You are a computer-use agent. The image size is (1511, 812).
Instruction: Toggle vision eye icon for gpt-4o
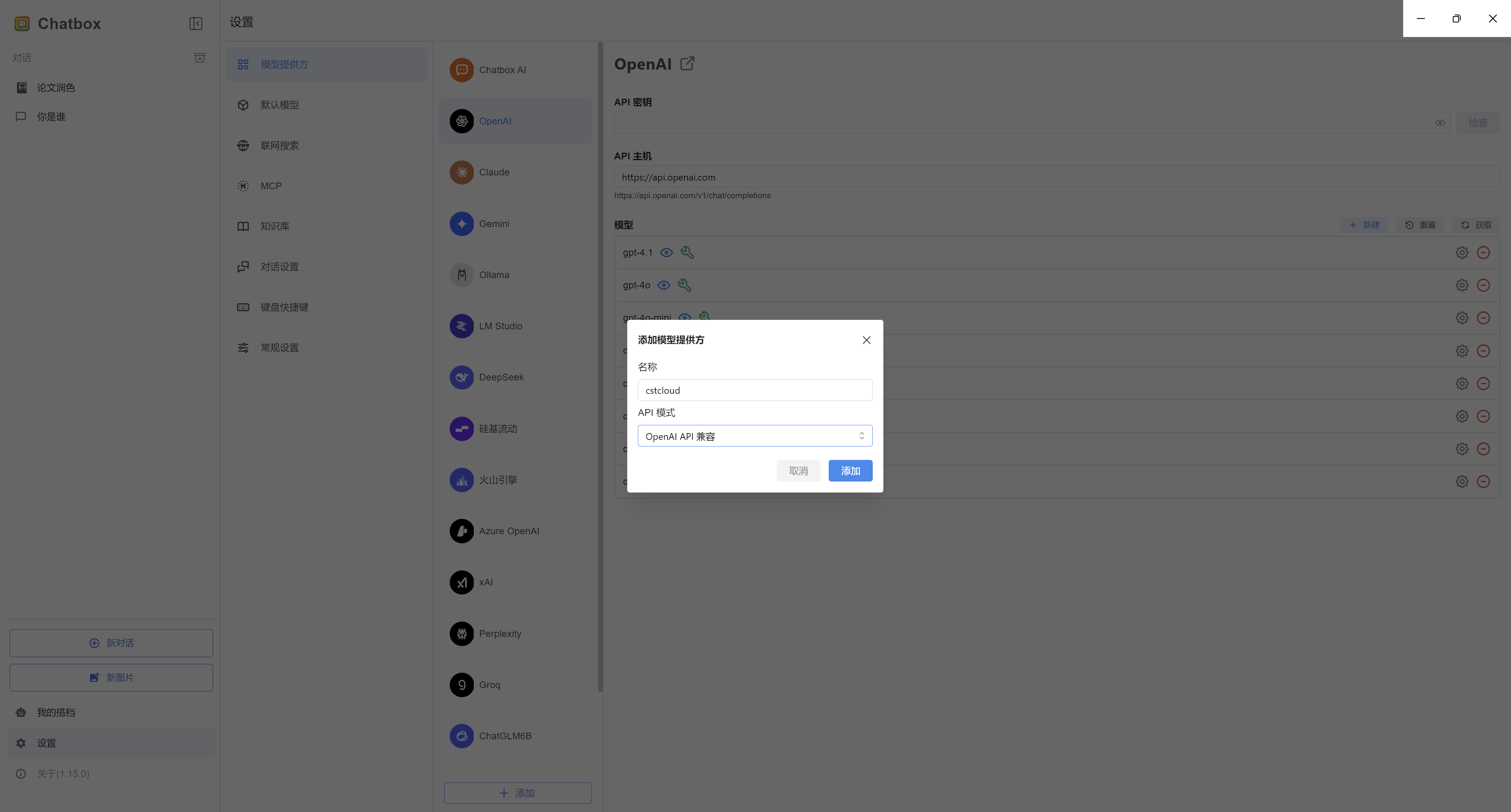pos(664,286)
